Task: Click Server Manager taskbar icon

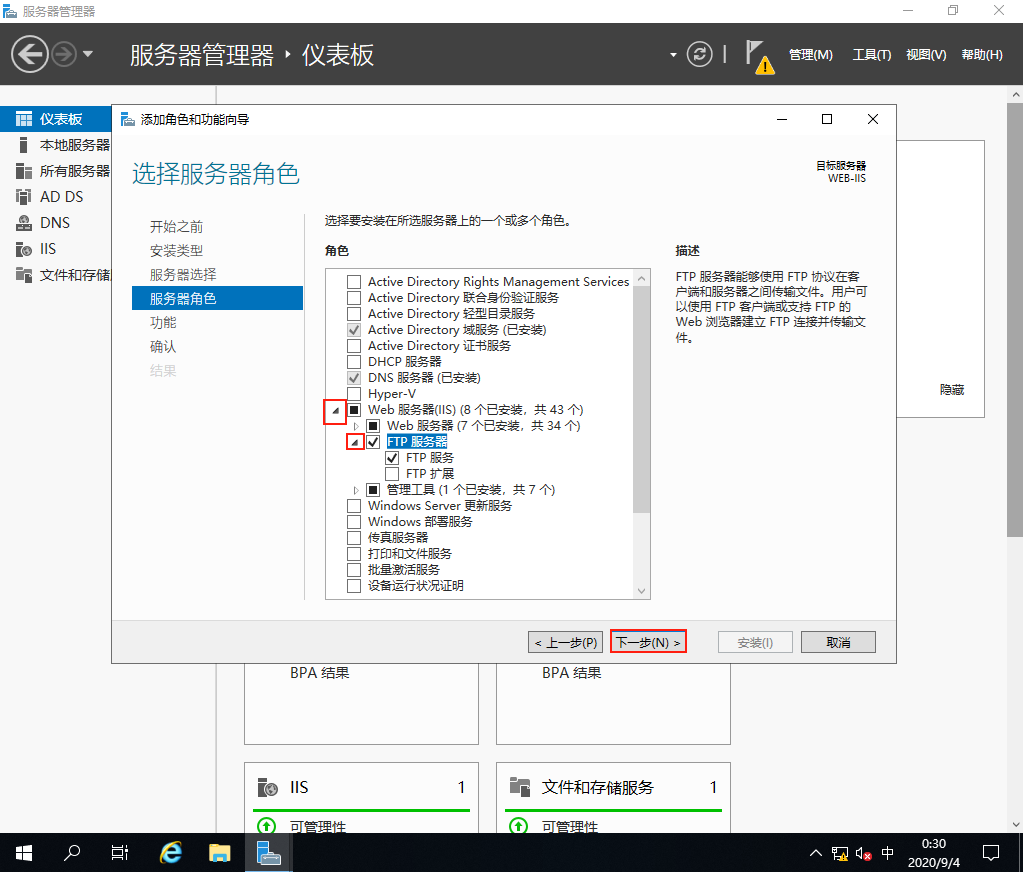Action: [x=268, y=852]
